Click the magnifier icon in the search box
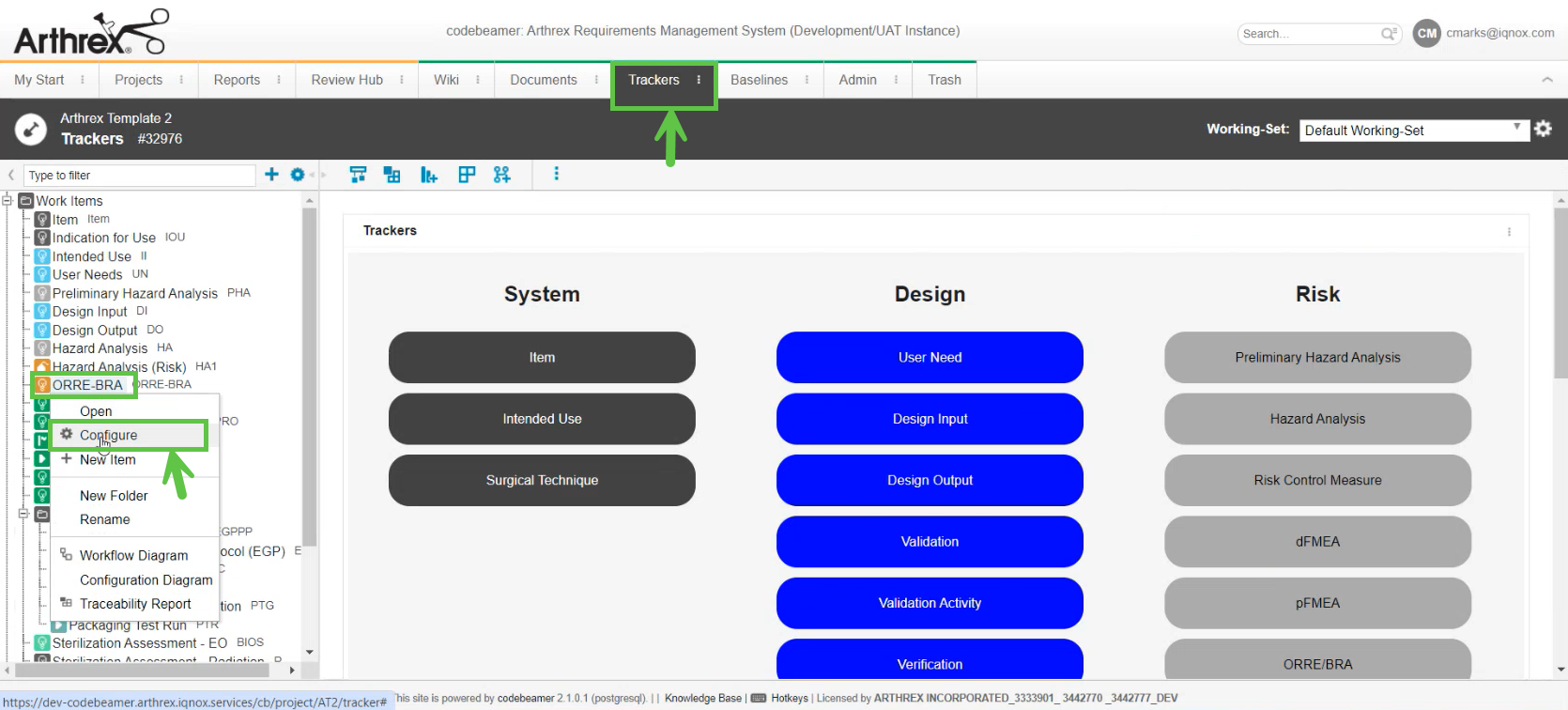Viewport: 1568px width, 710px height. click(1389, 34)
